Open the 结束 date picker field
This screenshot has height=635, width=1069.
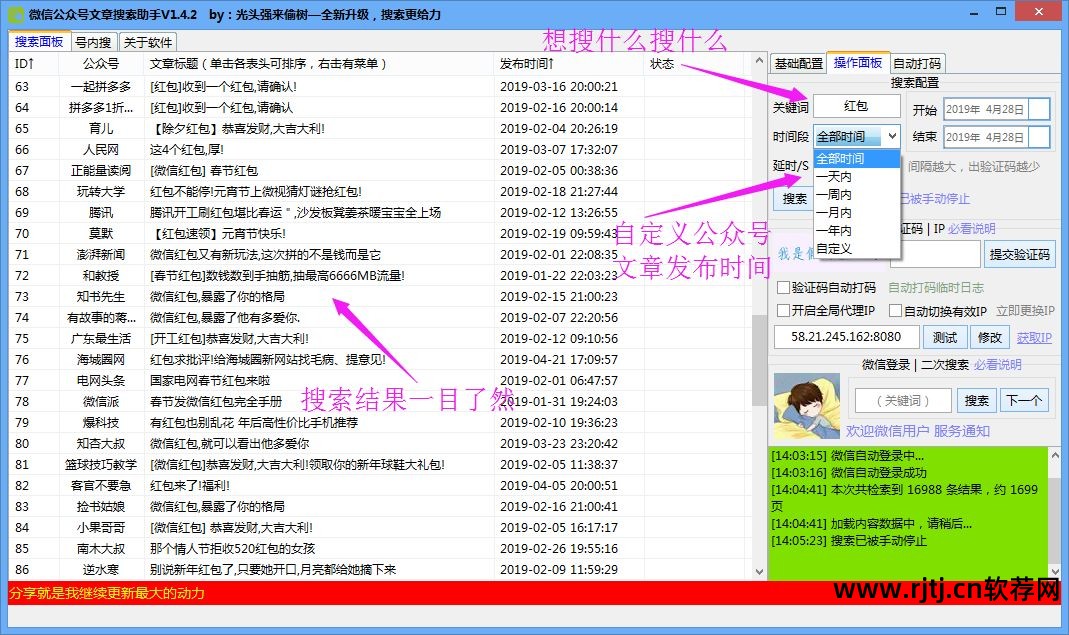997,137
